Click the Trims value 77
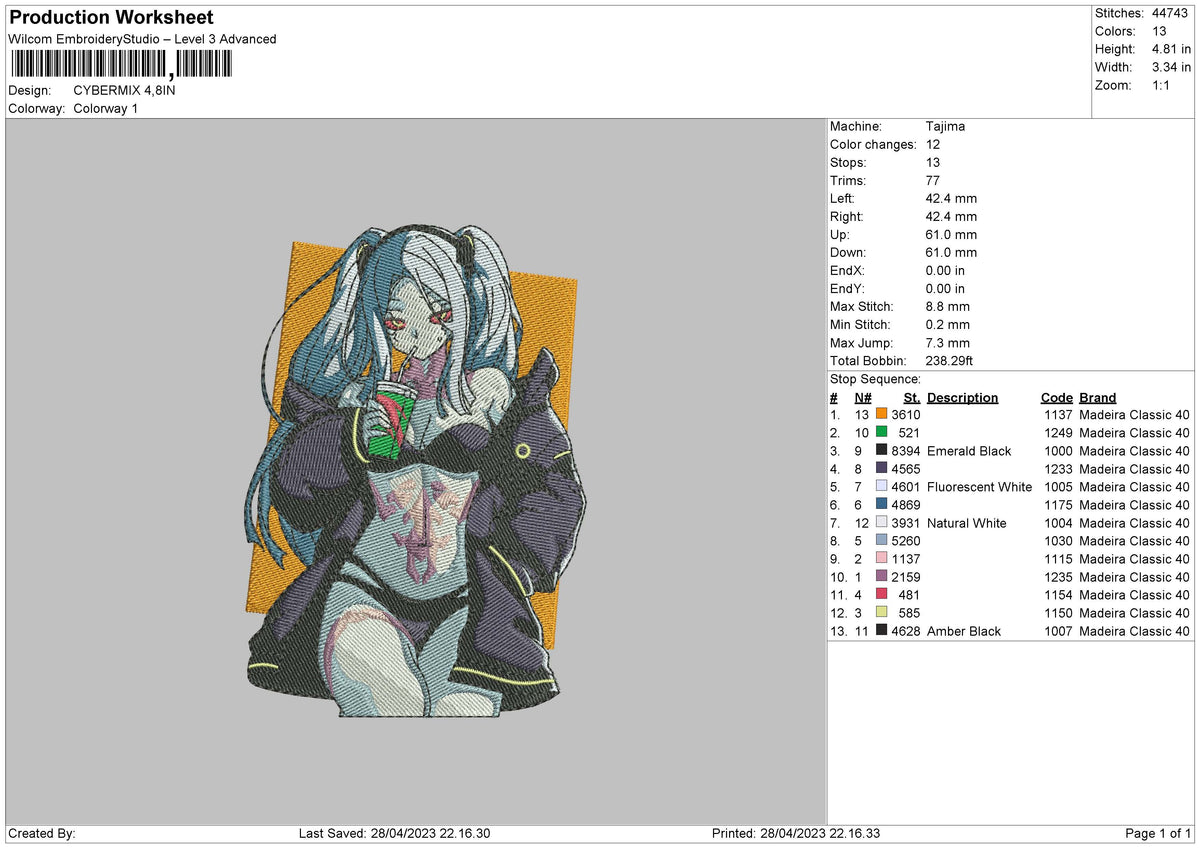The height and width of the screenshot is (848, 1200). click(x=933, y=180)
